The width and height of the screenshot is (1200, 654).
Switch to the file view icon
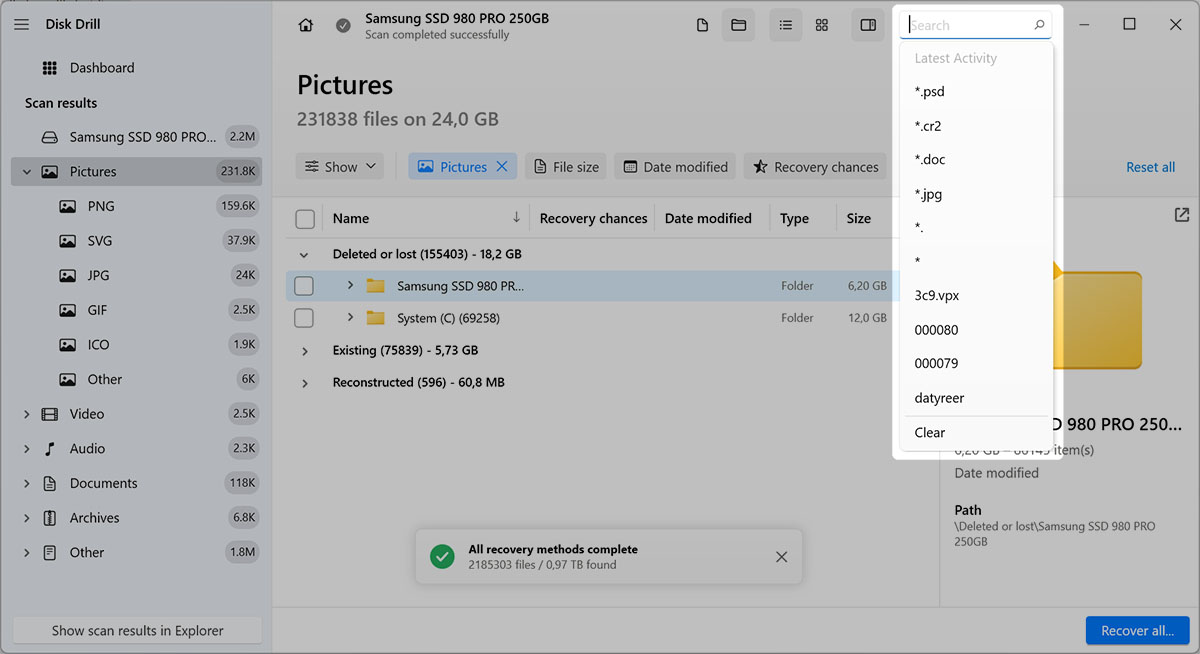(703, 25)
